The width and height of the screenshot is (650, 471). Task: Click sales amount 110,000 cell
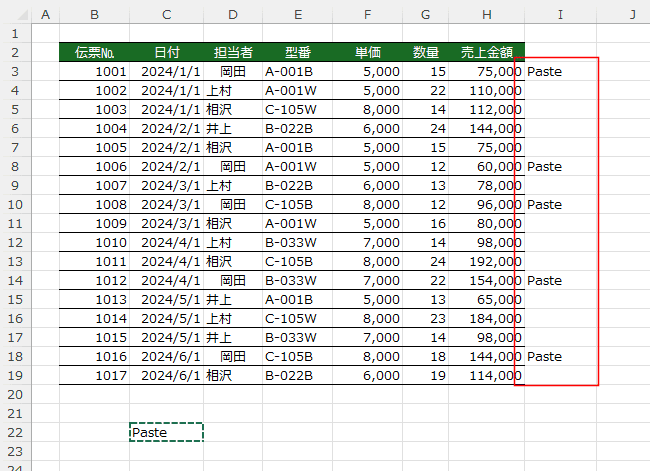[x=487, y=91]
